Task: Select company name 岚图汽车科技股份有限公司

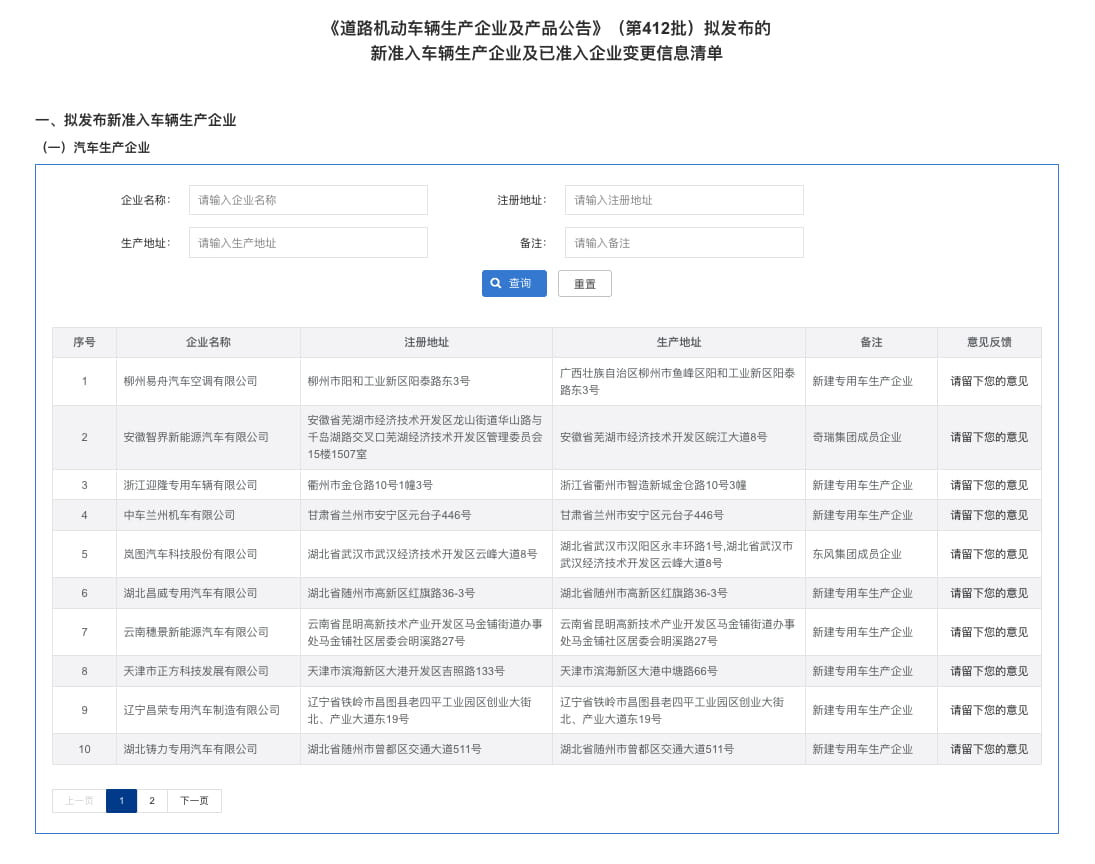Action: coord(190,555)
